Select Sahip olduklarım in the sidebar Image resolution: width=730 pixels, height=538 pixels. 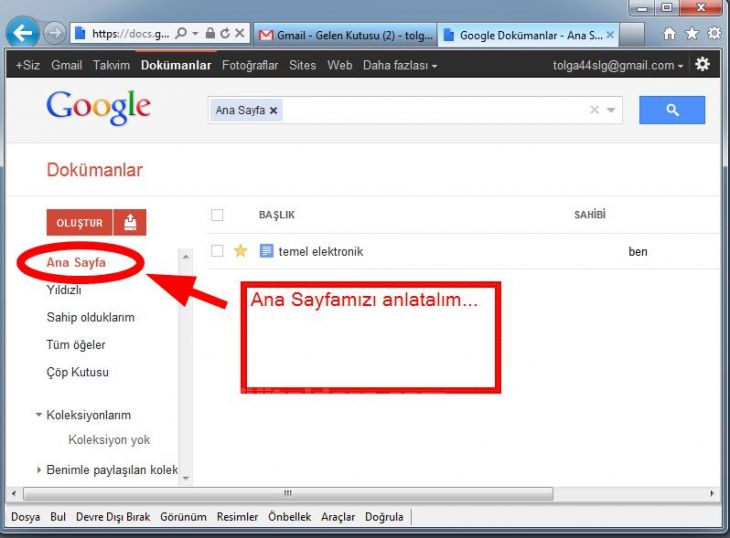point(90,317)
